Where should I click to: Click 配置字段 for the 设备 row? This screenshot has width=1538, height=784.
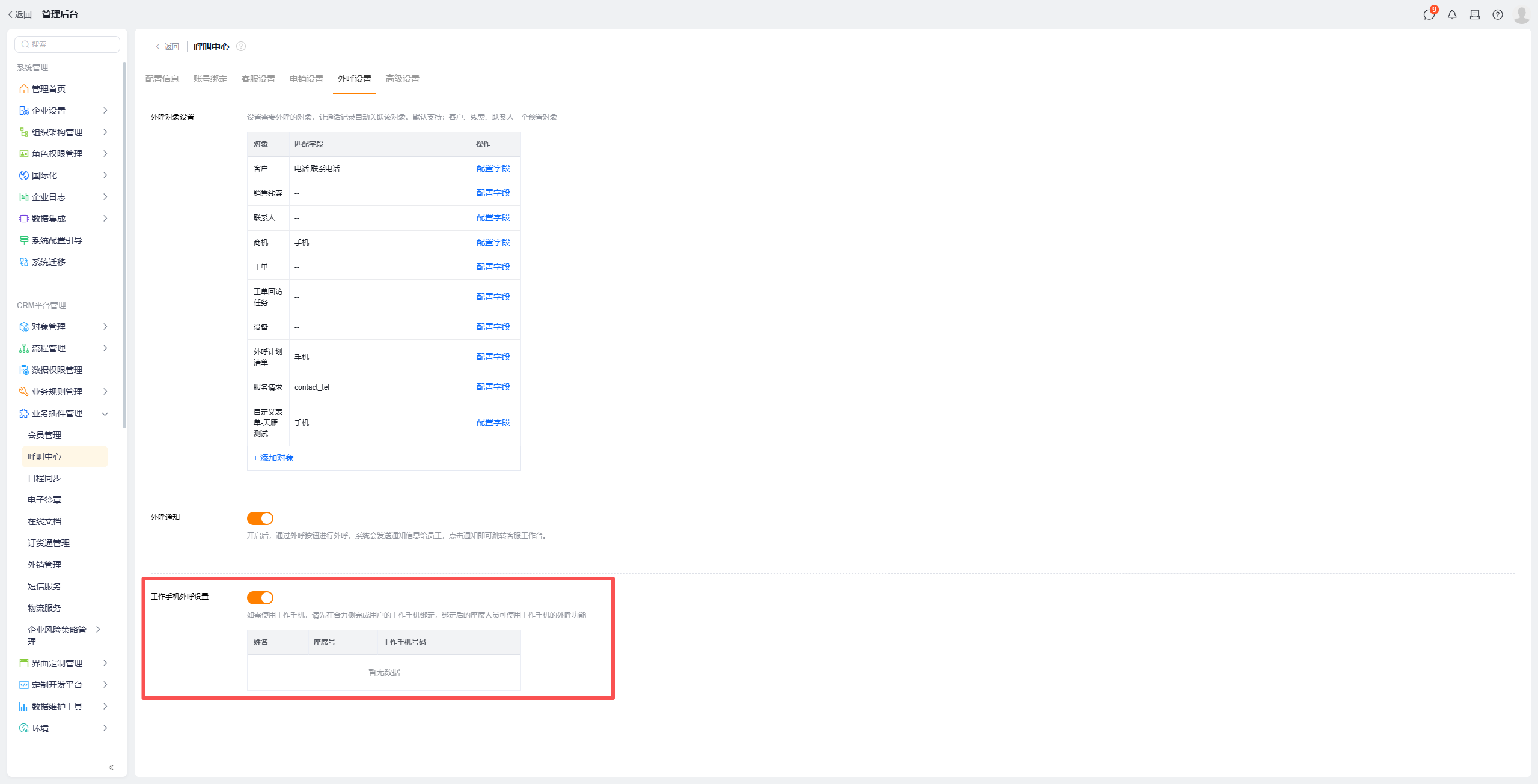493,327
